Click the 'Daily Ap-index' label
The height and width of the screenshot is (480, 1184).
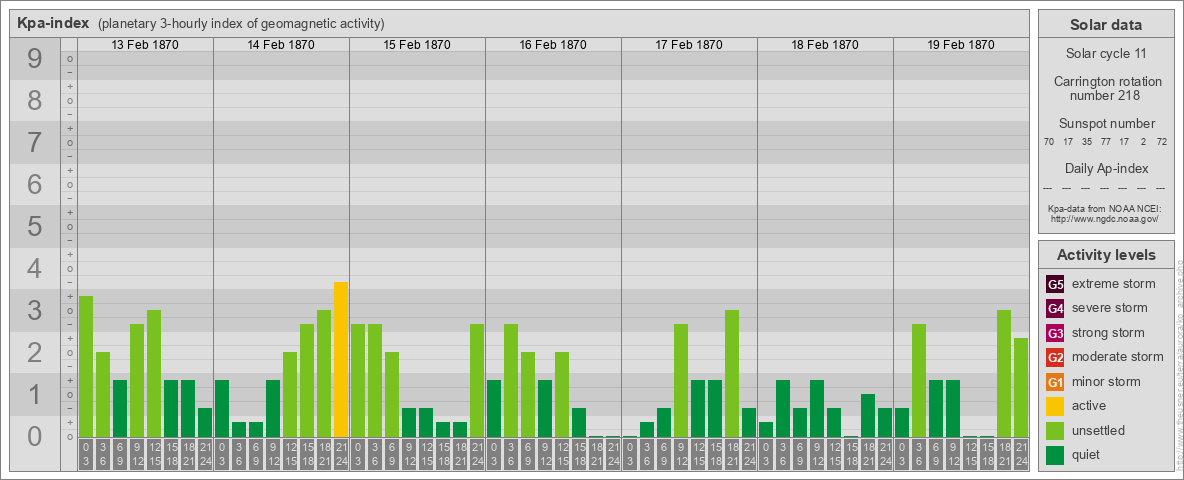point(1106,168)
